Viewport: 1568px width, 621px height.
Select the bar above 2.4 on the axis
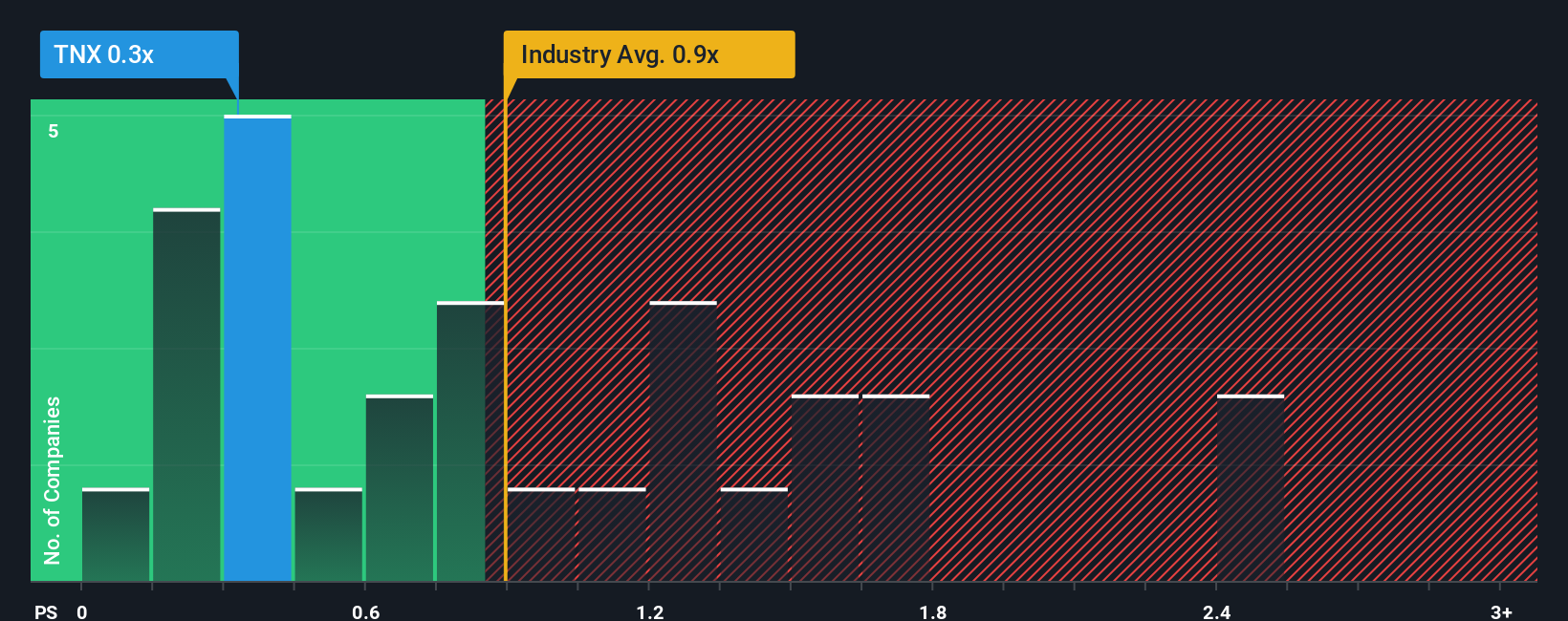1251,487
